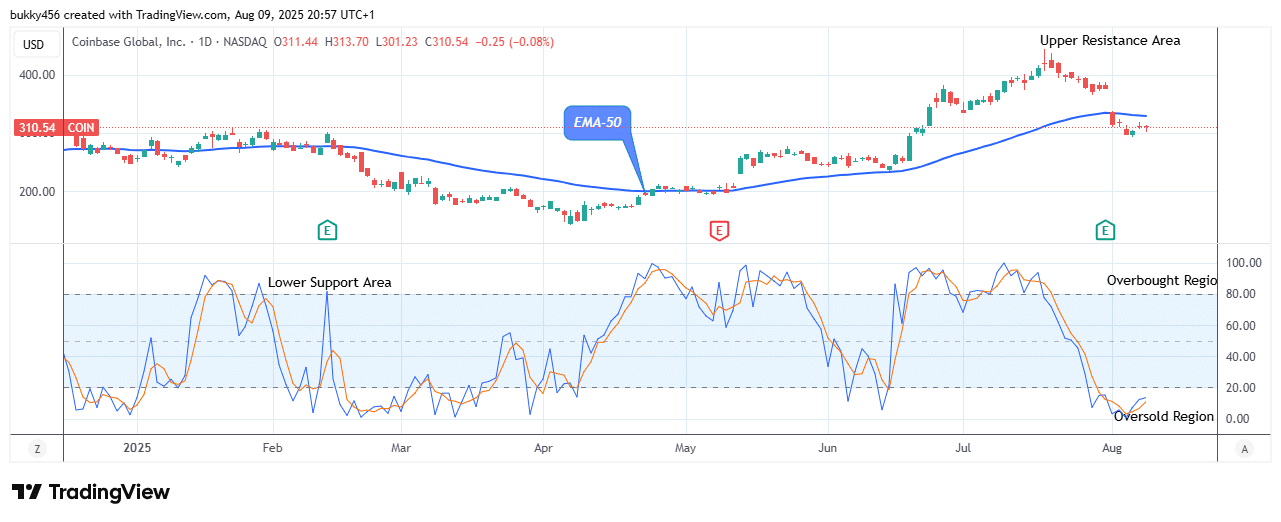Image resolution: width=1281 pixels, height=522 pixels.
Task: Click the Feb label on time axis
Action: pyautogui.click(x=271, y=448)
